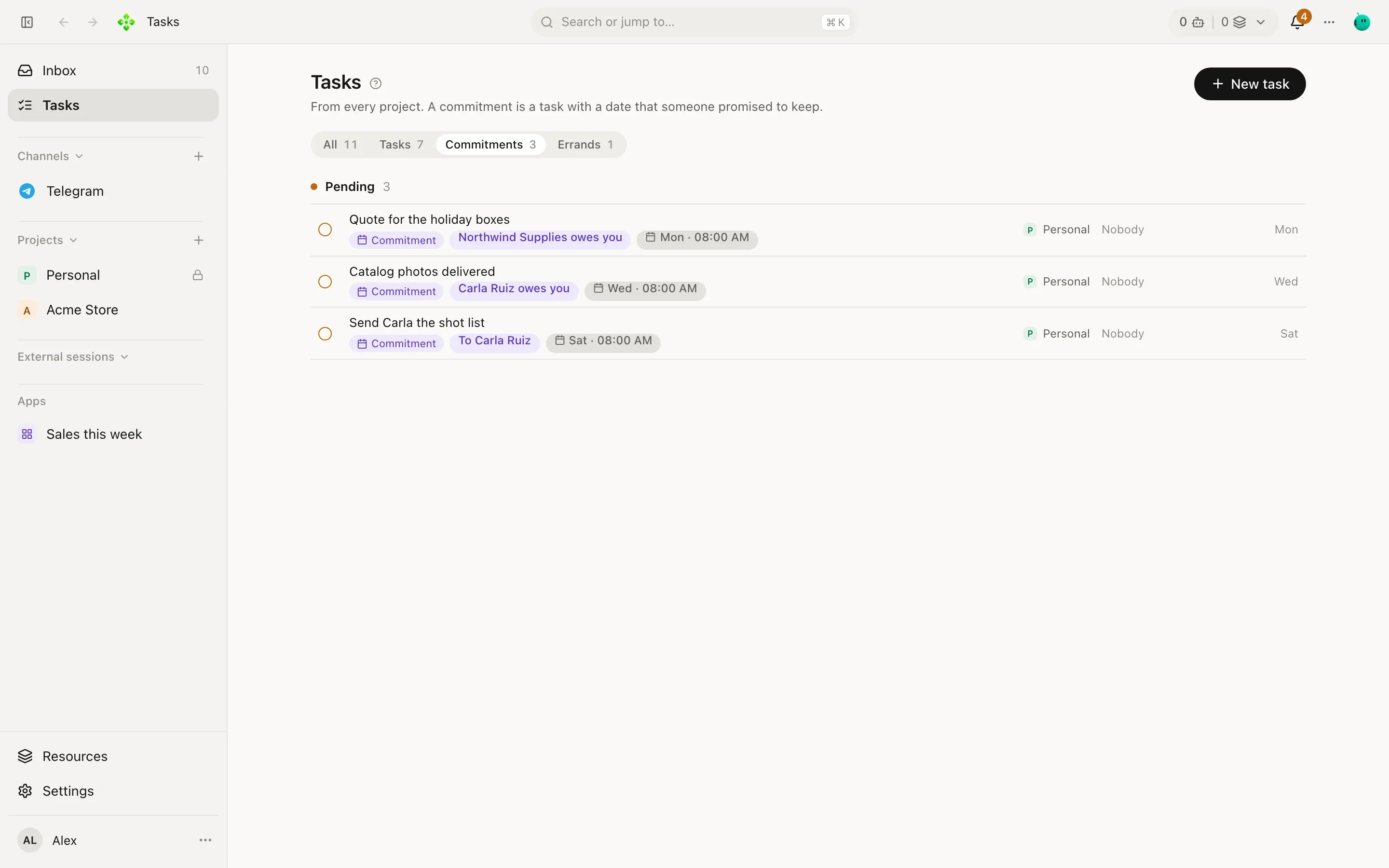Open the Sales this week app
The width and height of the screenshot is (1389, 868).
tap(113, 434)
